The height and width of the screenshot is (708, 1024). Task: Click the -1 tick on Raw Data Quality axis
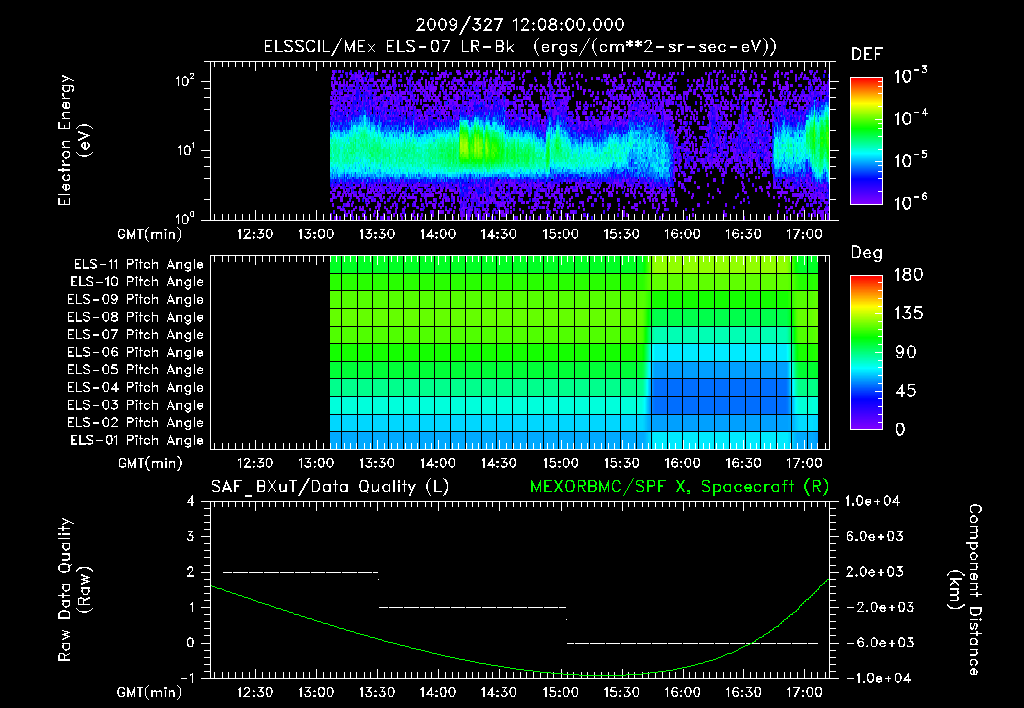187,678
